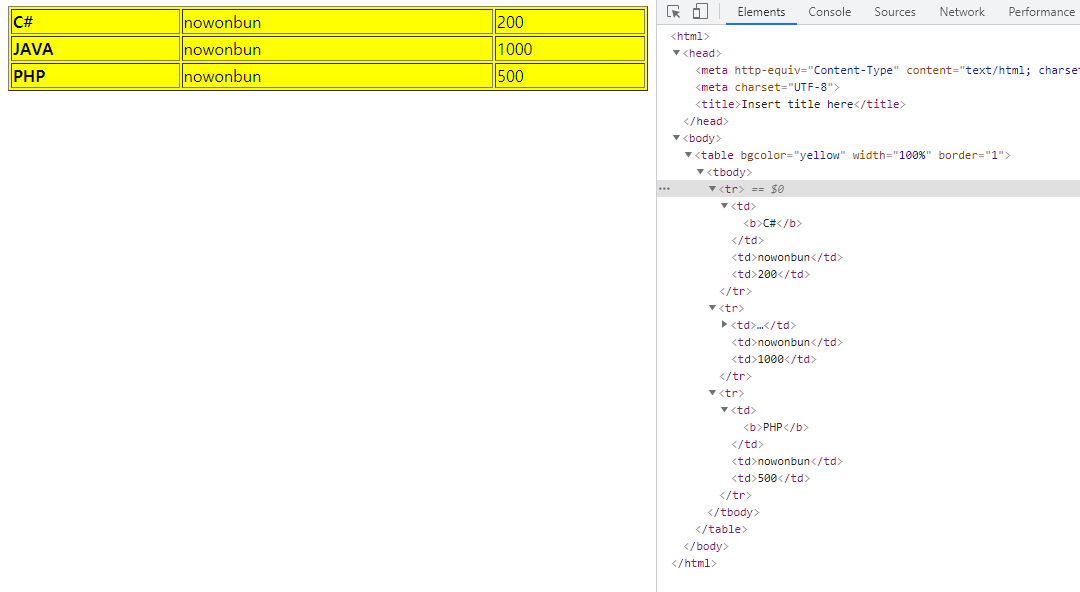Select the <td>200</td> node in DOM tree
The height and width of the screenshot is (592, 1080).
coord(770,274)
